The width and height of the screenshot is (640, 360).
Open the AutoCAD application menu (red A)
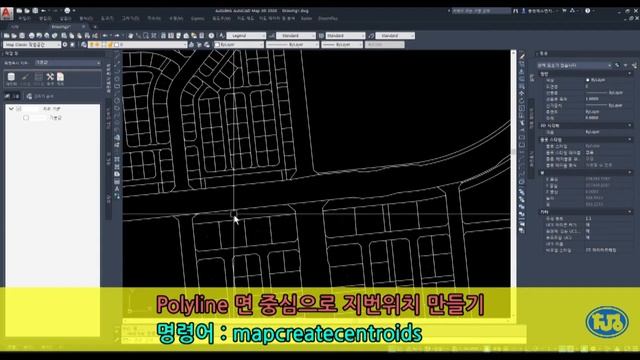(7, 13)
